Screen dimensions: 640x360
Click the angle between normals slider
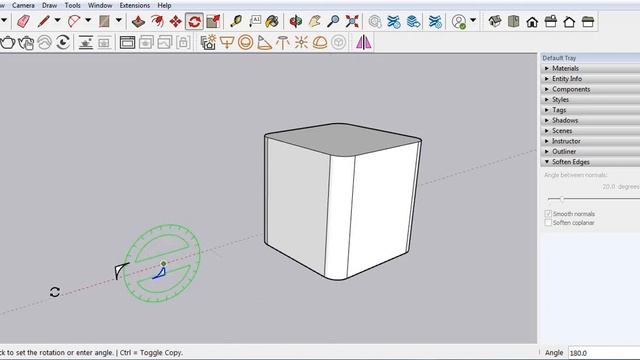[593, 199]
